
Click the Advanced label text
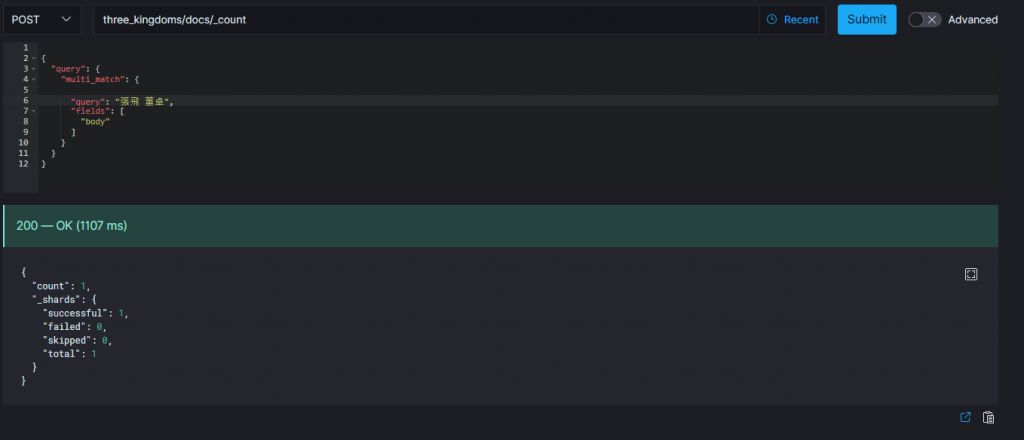pyautogui.click(x=972, y=20)
